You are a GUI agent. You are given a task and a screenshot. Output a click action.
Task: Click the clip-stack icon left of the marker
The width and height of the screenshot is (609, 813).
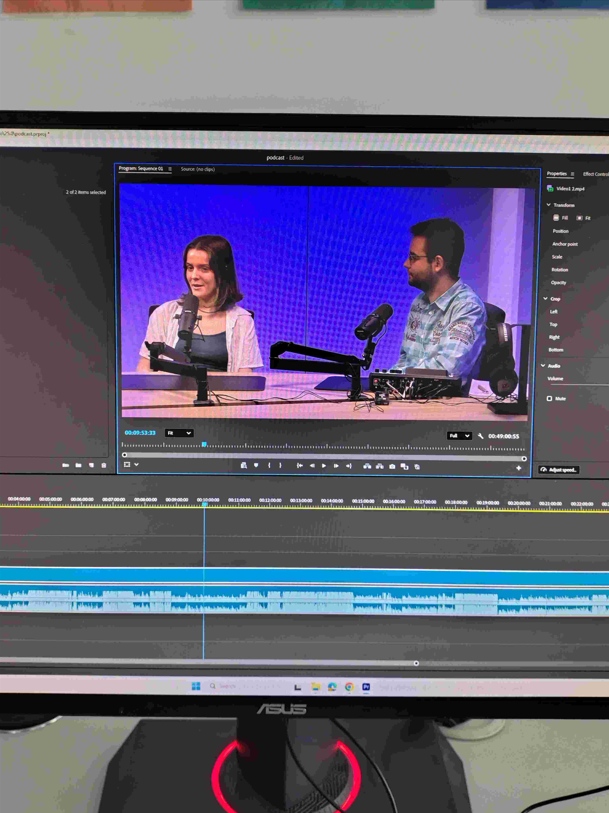coord(244,466)
